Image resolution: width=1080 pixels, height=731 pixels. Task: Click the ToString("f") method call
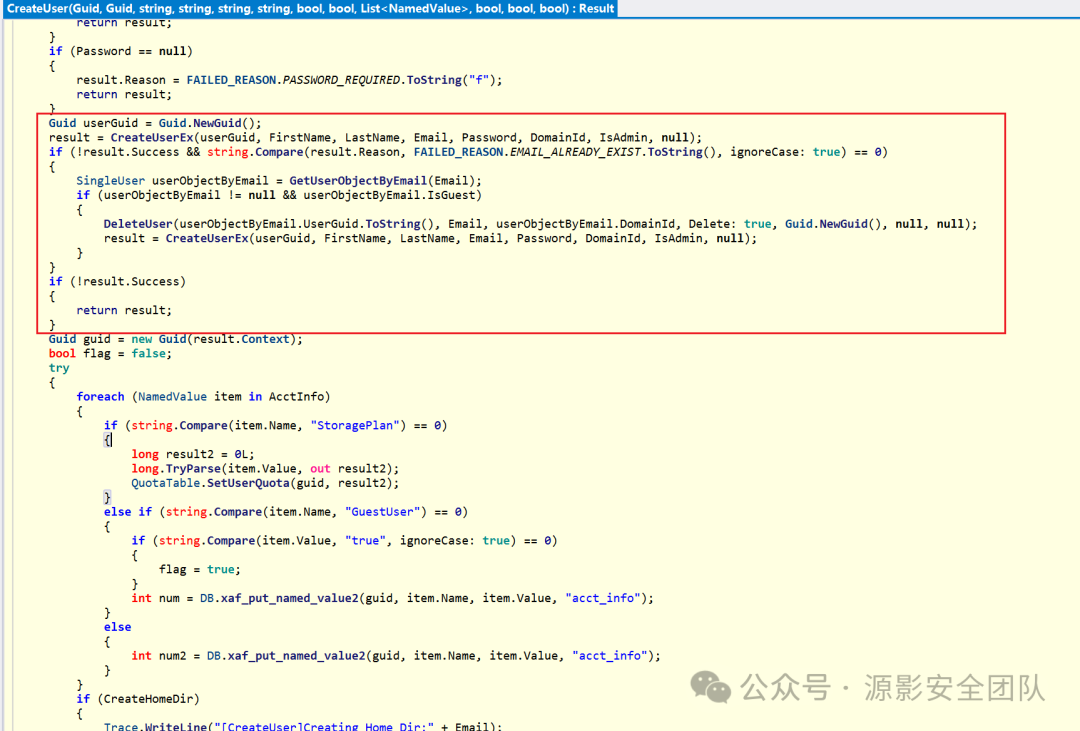point(450,80)
